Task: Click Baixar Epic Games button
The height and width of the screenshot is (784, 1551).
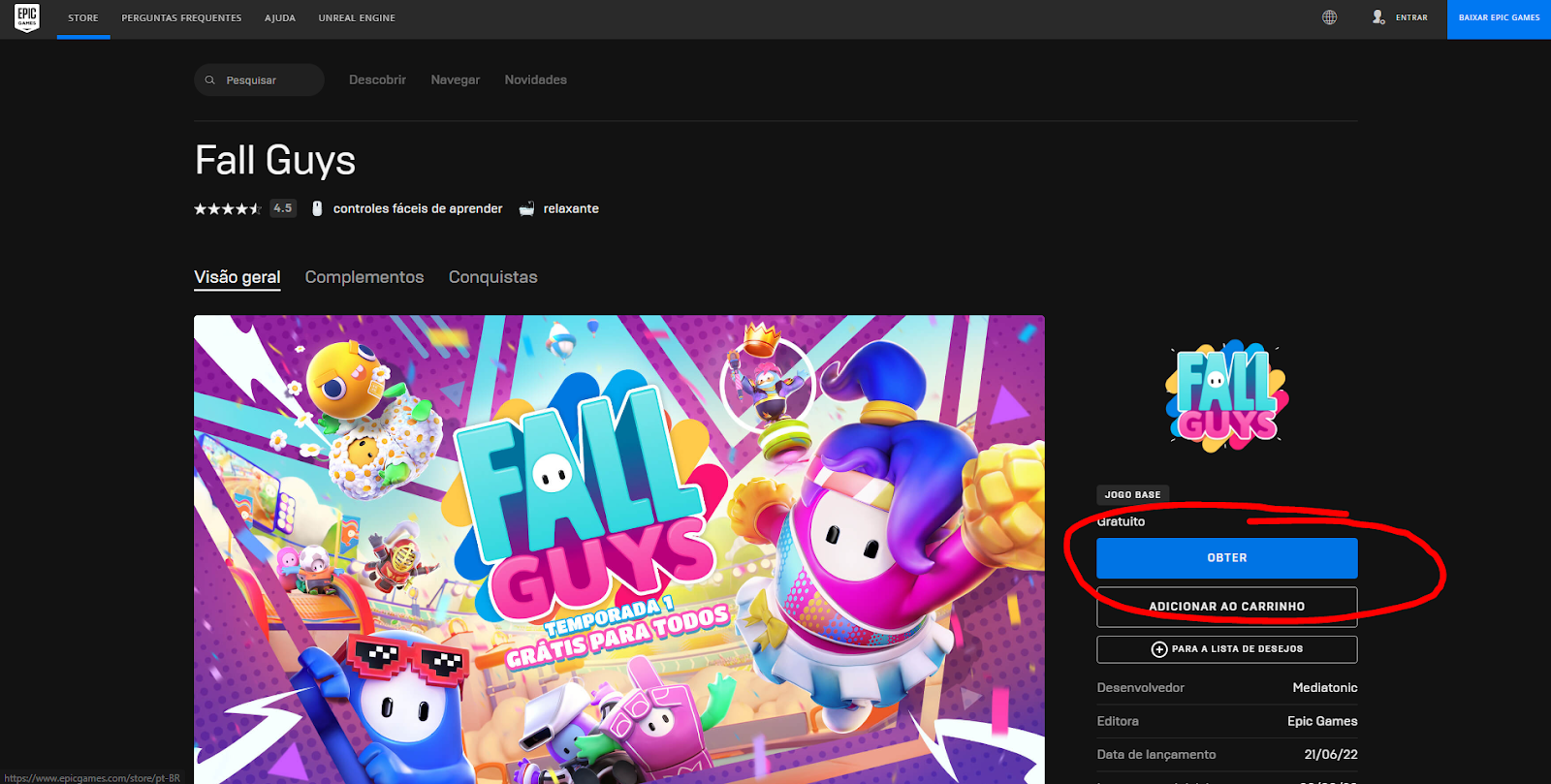Action: [x=1499, y=18]
